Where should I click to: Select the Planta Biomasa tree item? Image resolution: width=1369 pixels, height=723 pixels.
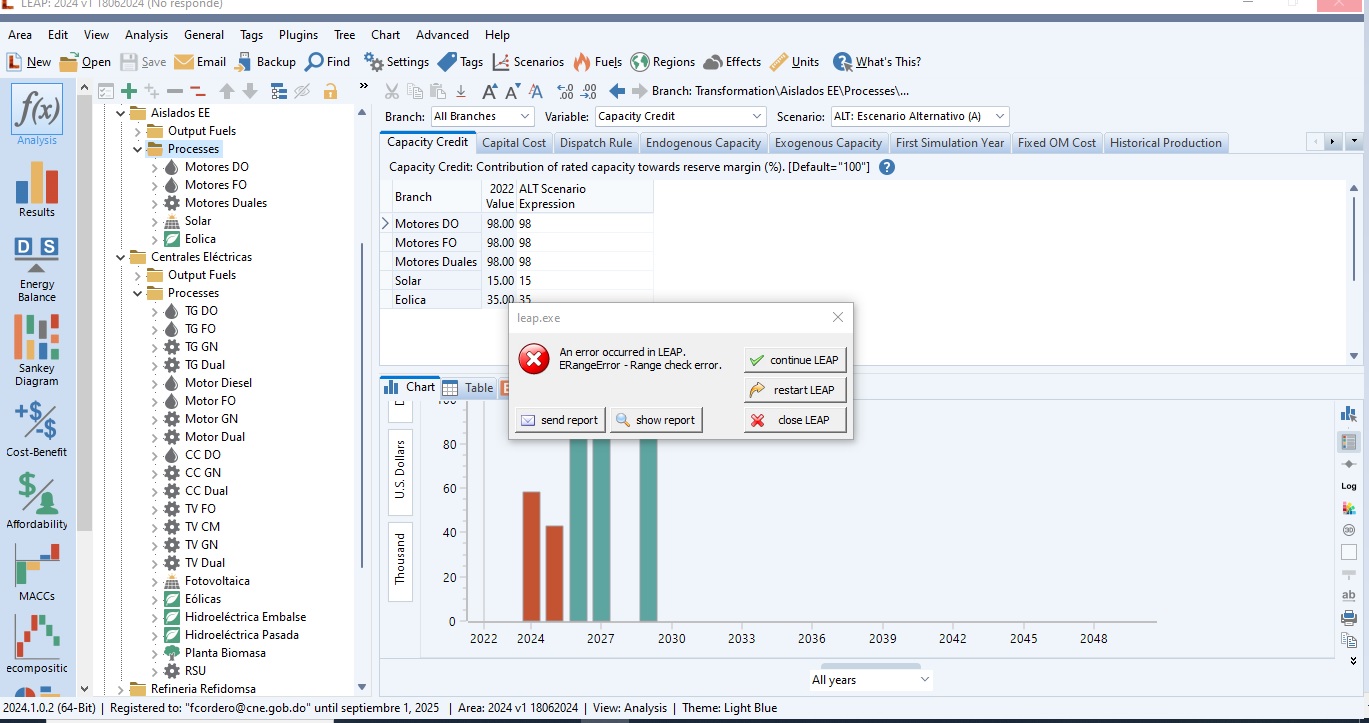(x=225, y=653)
